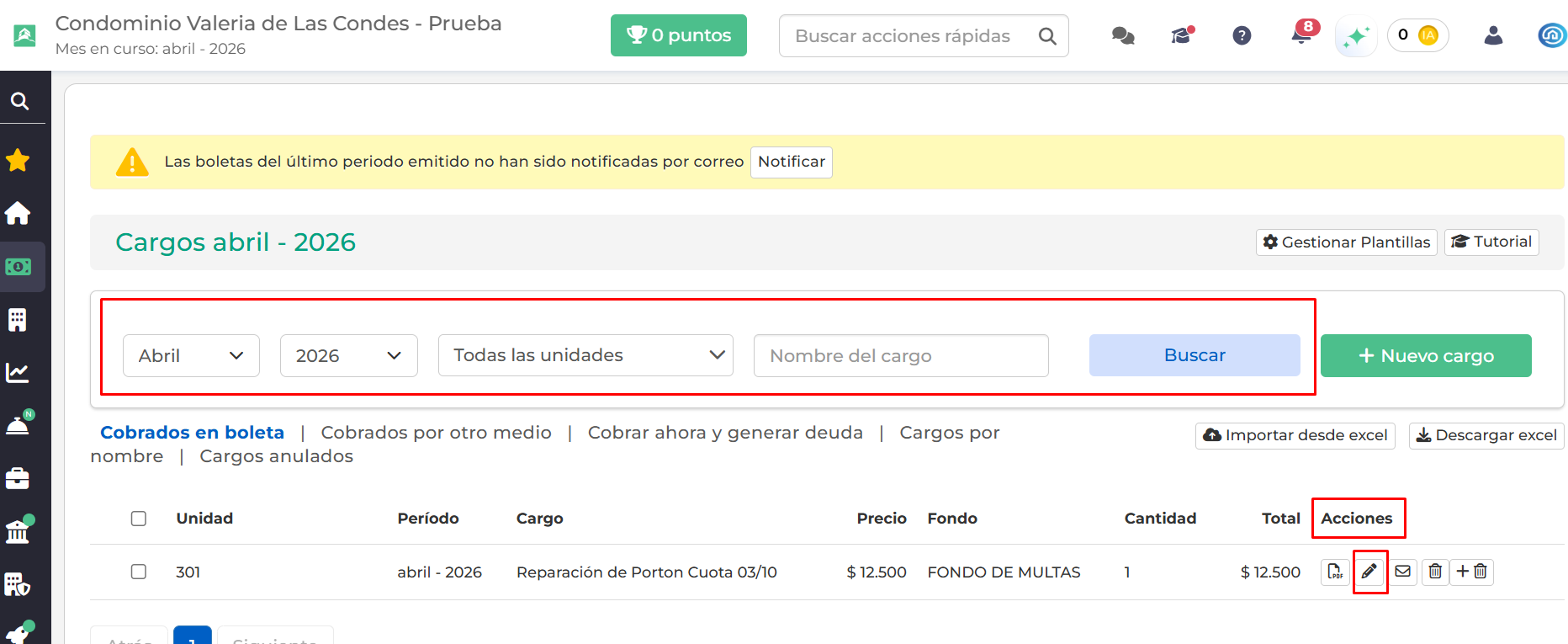Expand the Abril month dropdown
The width and height of the screenshot is (1568, 644).
coord(191,355)
